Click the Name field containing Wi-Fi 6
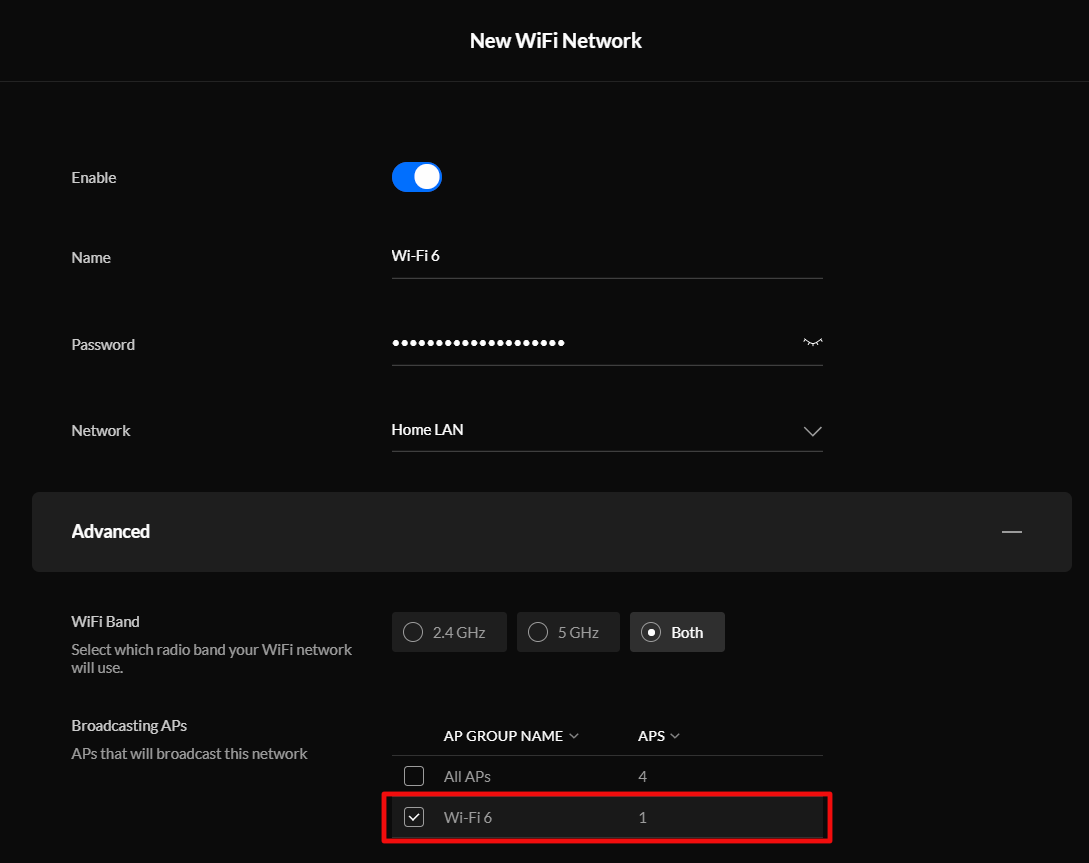This screenshot has width=1089, height=863. (606, 256)
